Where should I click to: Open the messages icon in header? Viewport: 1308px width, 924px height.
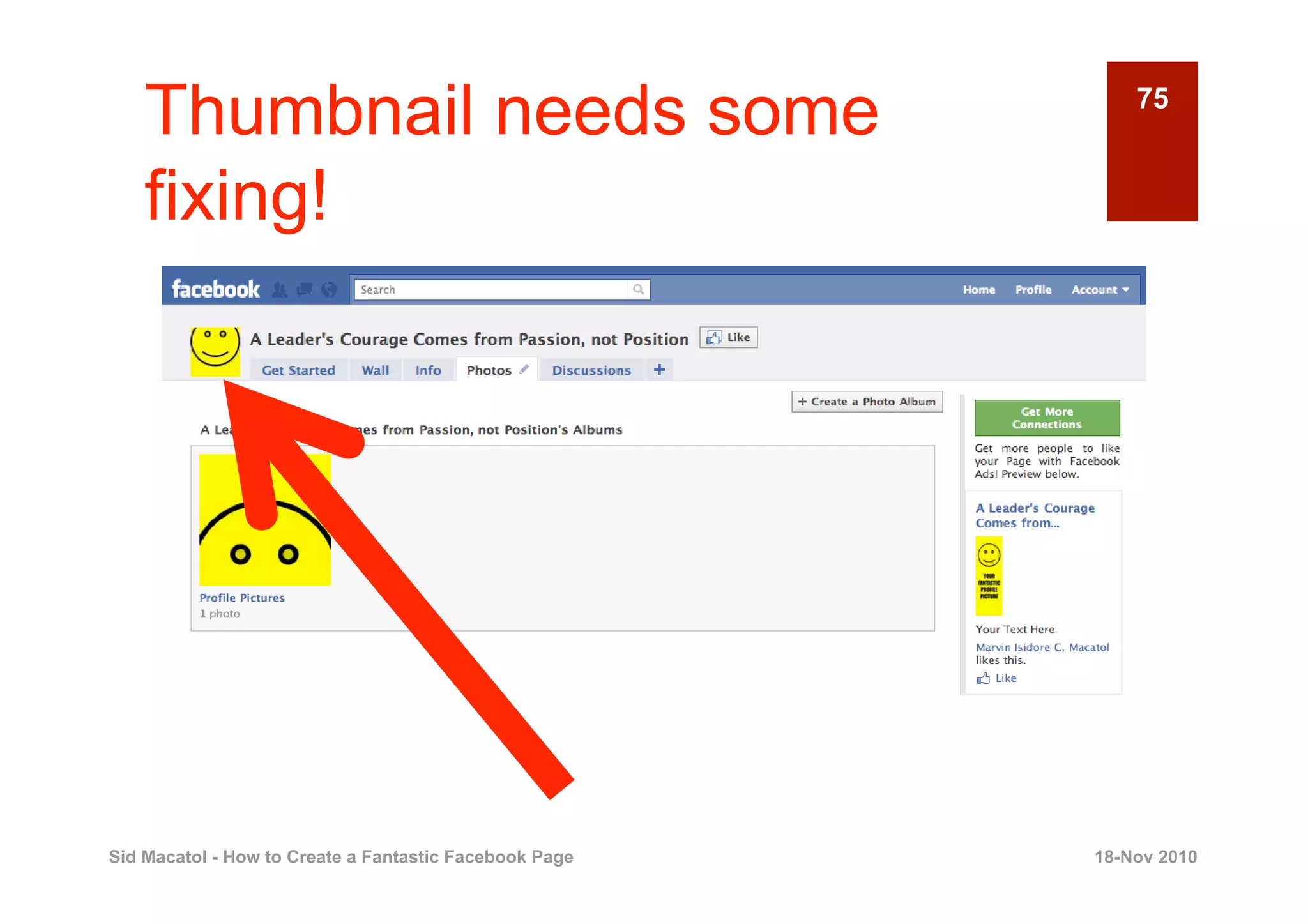305,290
